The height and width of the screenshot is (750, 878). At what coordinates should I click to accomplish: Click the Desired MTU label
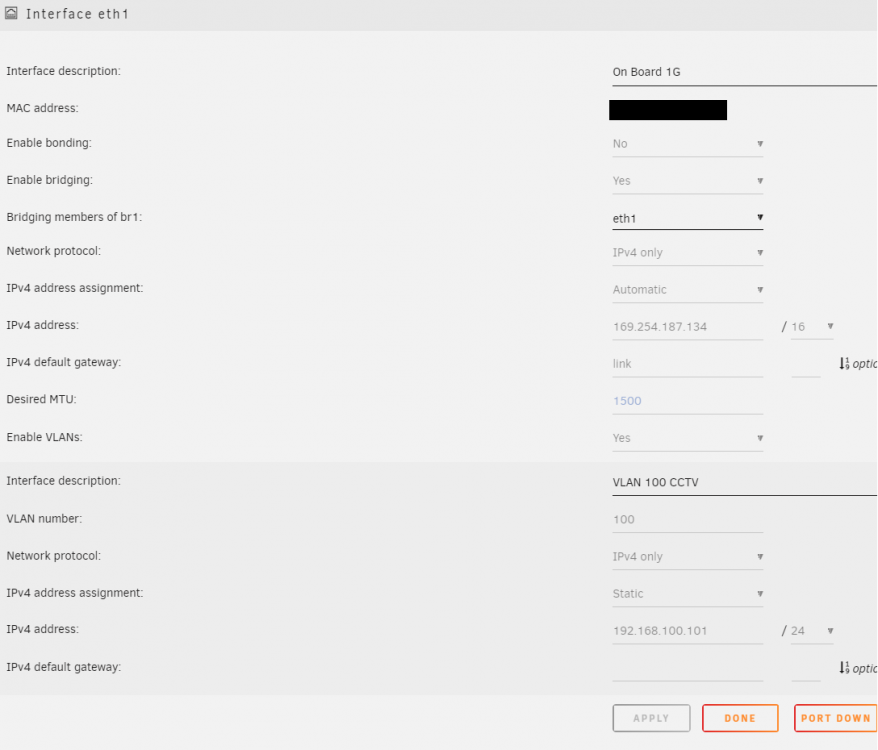tap(41, 399)
